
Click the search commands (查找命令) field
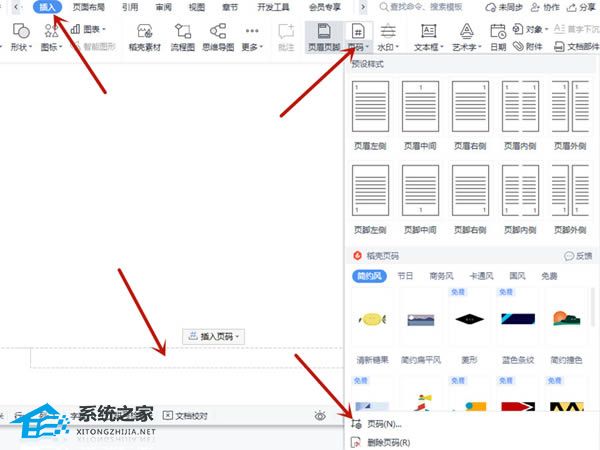pyautogui.click(x=421, y=7)
